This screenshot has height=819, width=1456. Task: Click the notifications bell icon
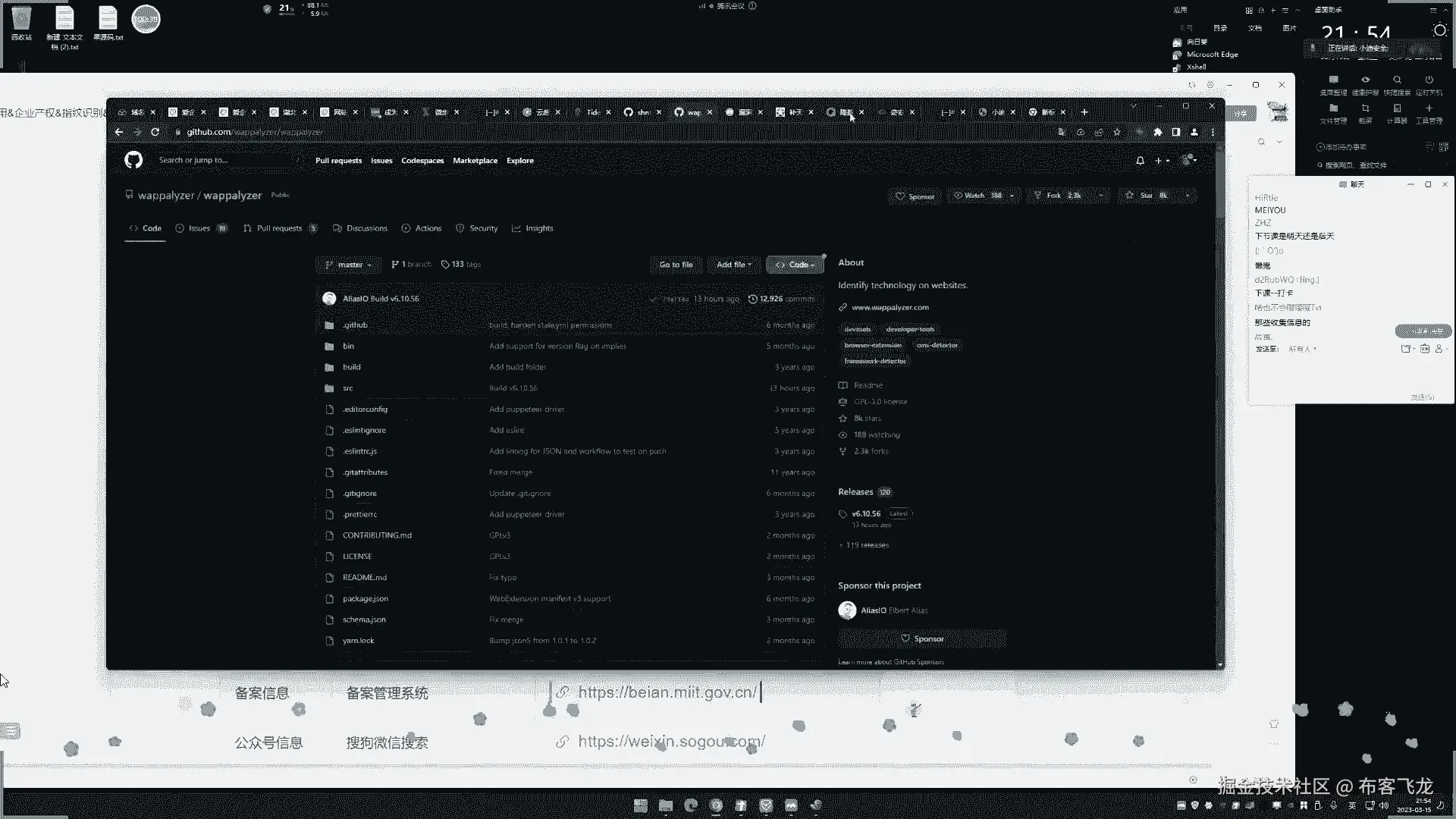coord(1140,161)
